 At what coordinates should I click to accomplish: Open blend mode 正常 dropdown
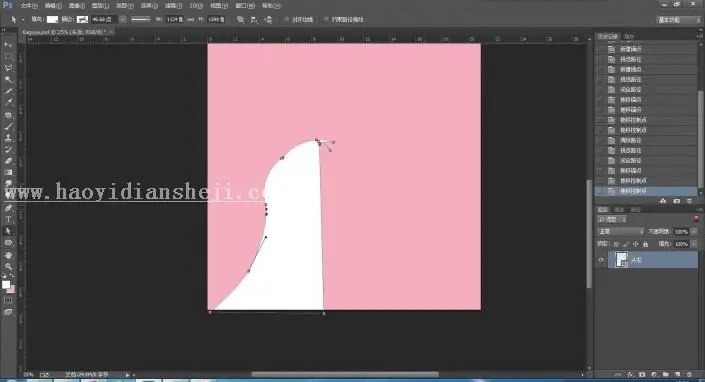click(620, 231)
